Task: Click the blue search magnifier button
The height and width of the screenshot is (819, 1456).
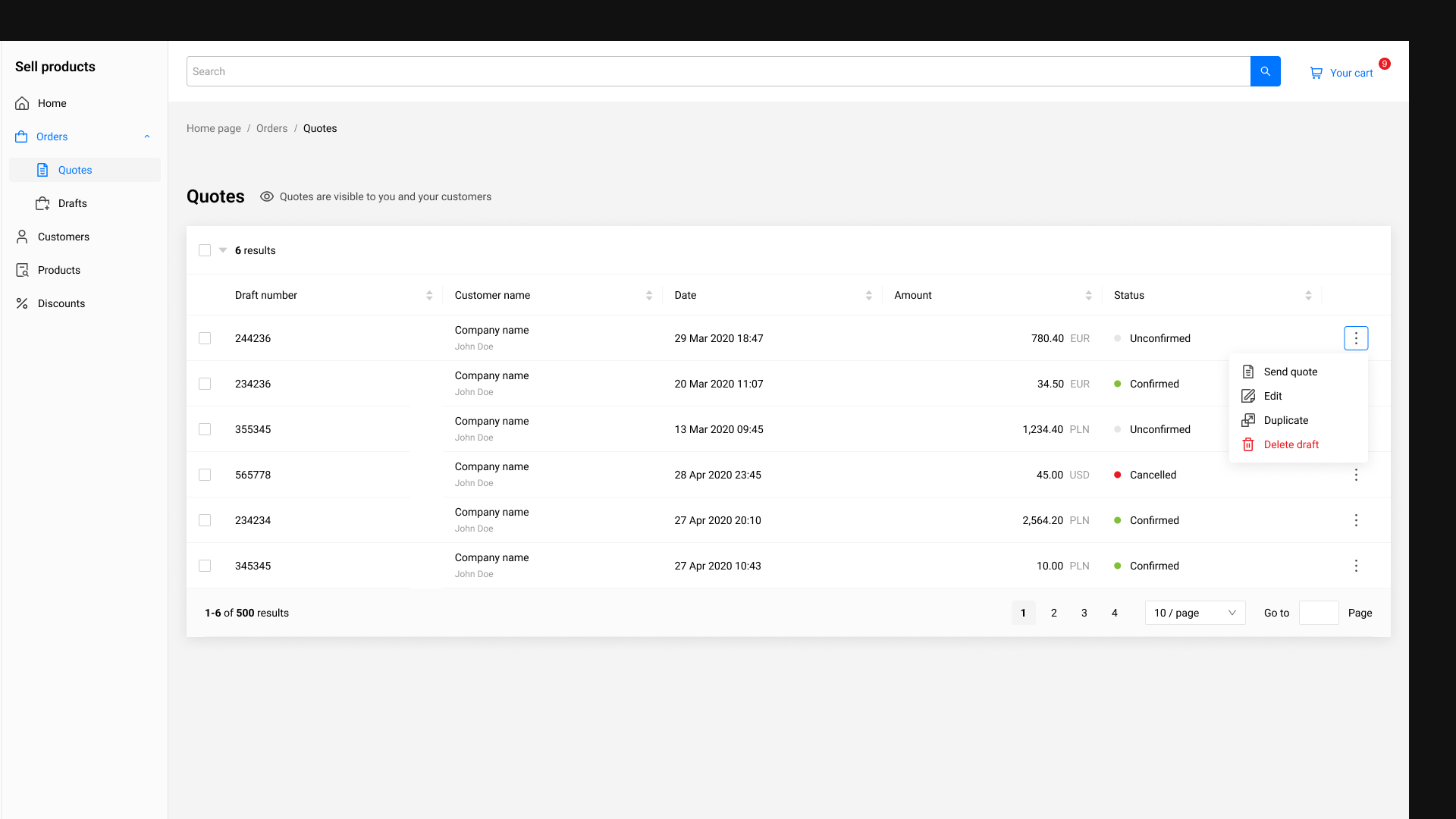Action: point(1265,71)
